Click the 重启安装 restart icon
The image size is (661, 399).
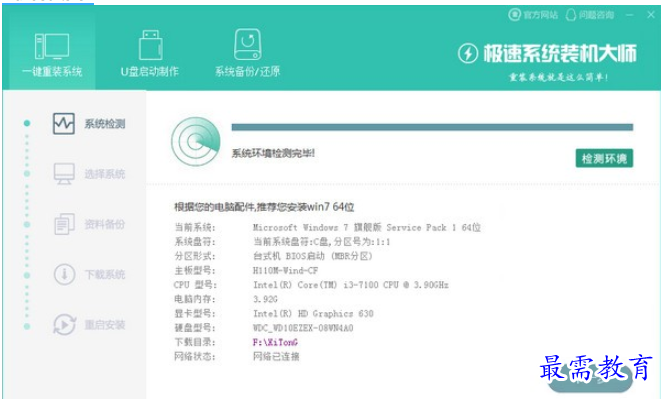(64, 324)
